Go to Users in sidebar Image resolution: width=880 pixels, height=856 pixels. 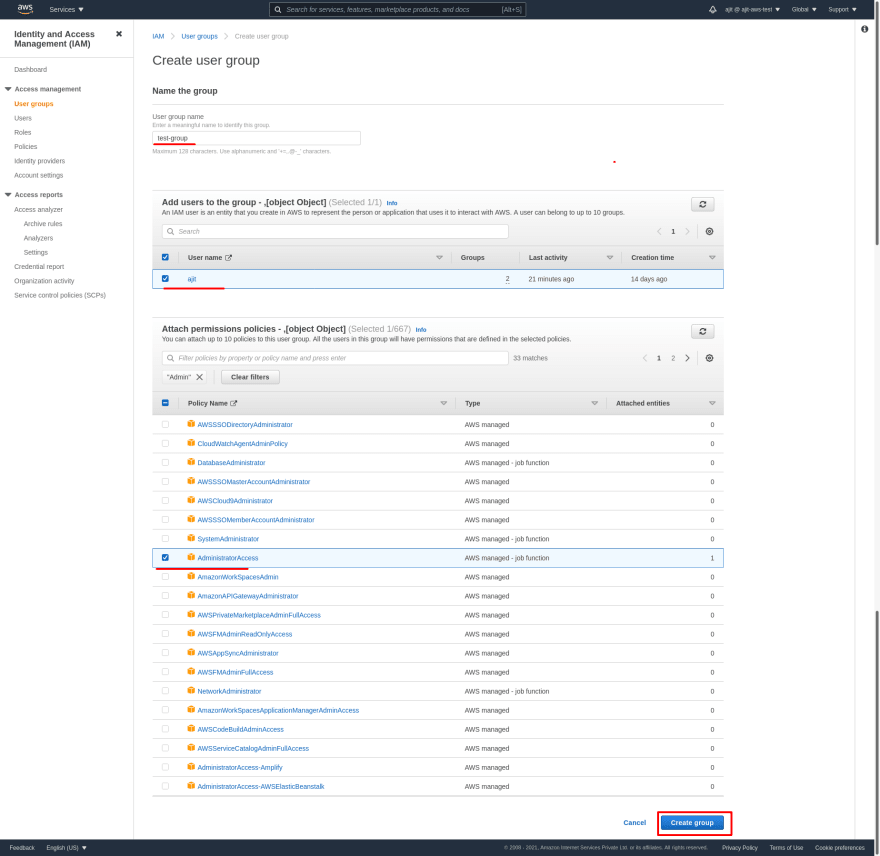click(x=23, y=118)
